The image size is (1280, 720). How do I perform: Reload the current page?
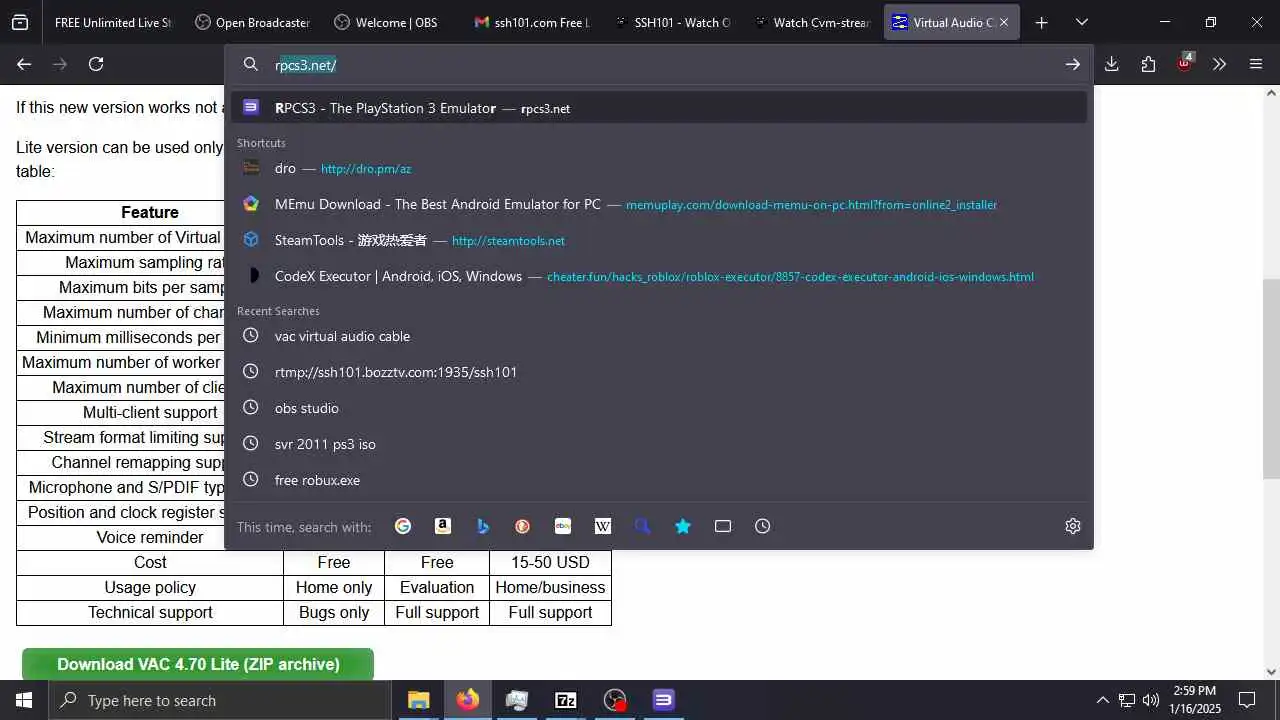coord(96,64)
